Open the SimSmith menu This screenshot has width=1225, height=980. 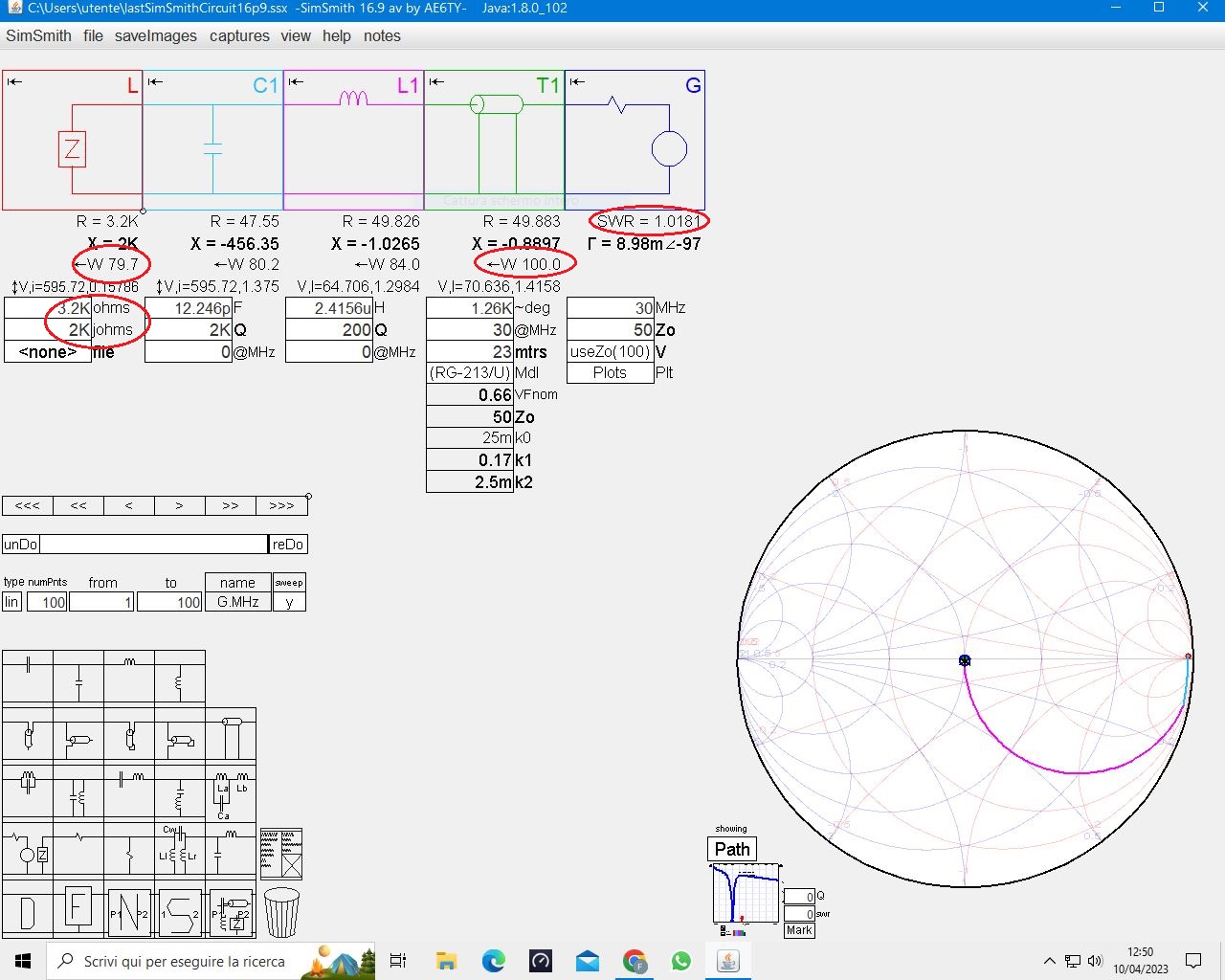tap(38, 35)
